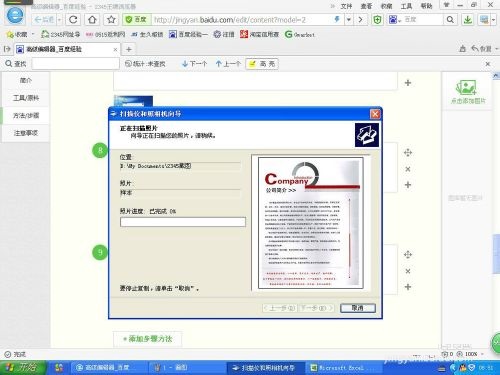500x375 pixels.
Task: Click the green shield plus icon
Action: pyautogui.click(x=377, y=20)
